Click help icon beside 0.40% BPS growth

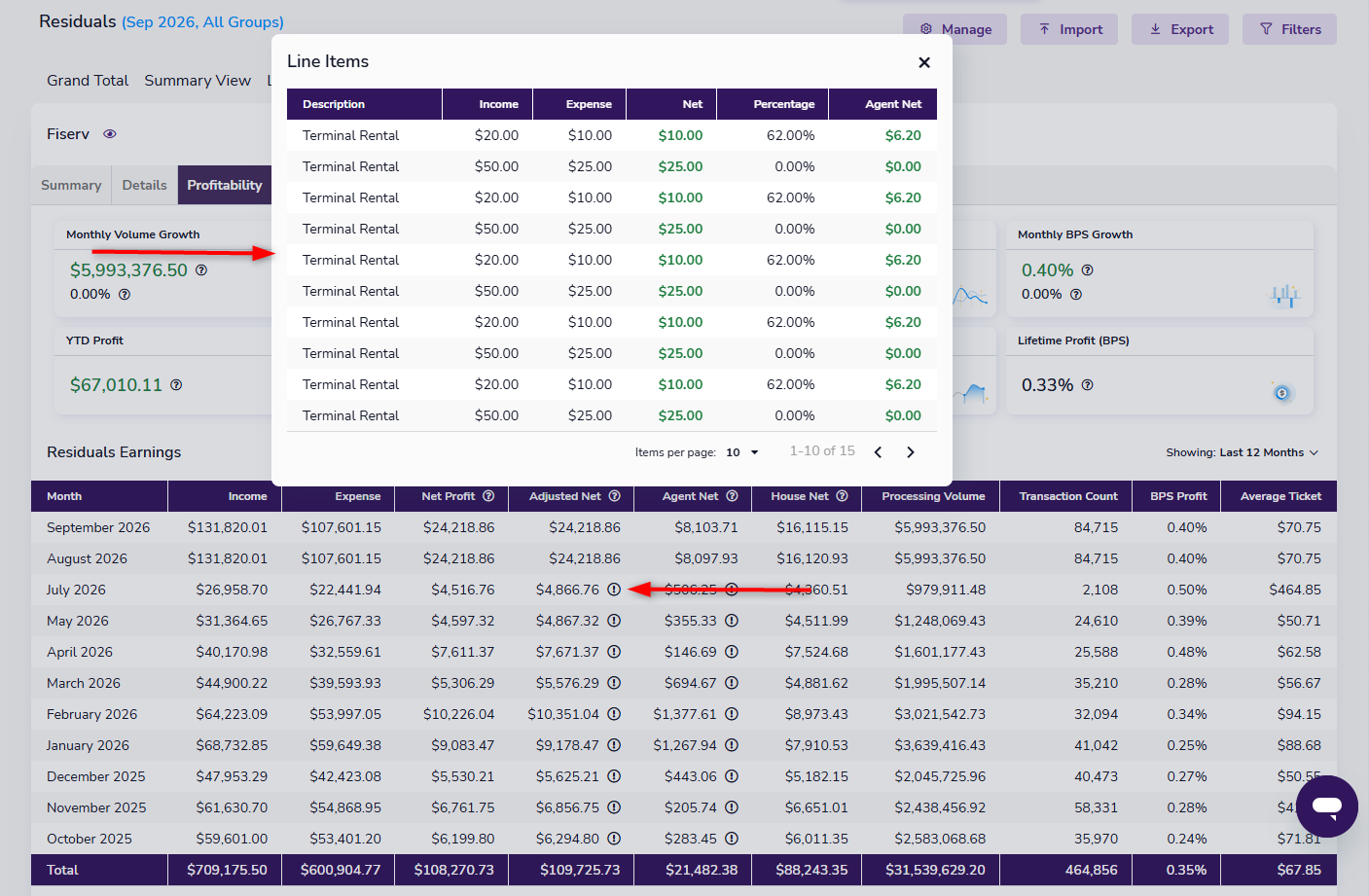click(x=1088, y=270)
